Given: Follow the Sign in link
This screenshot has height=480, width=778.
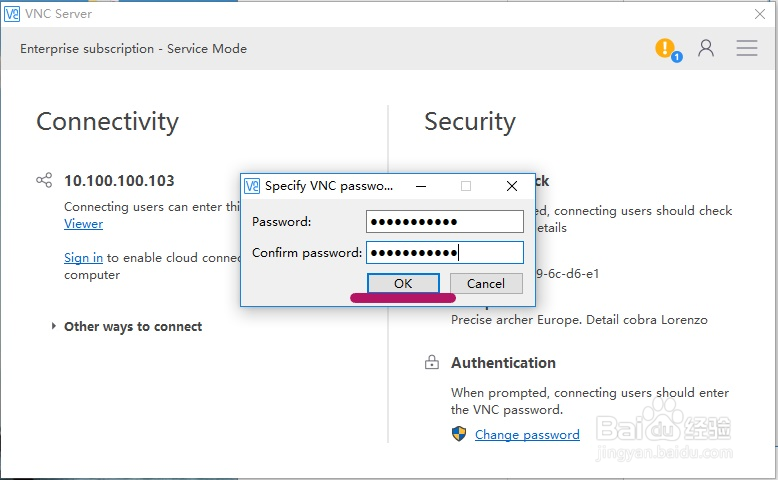Looking at the screenshot, I should pyautogui.click(x=84, y=258).
